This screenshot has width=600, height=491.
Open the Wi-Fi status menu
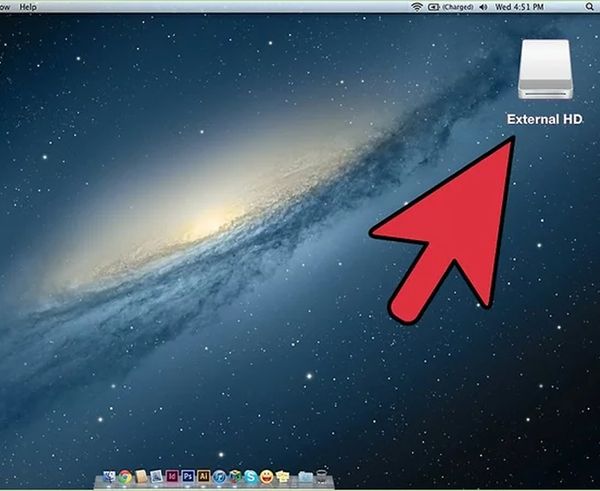(416, 6)
